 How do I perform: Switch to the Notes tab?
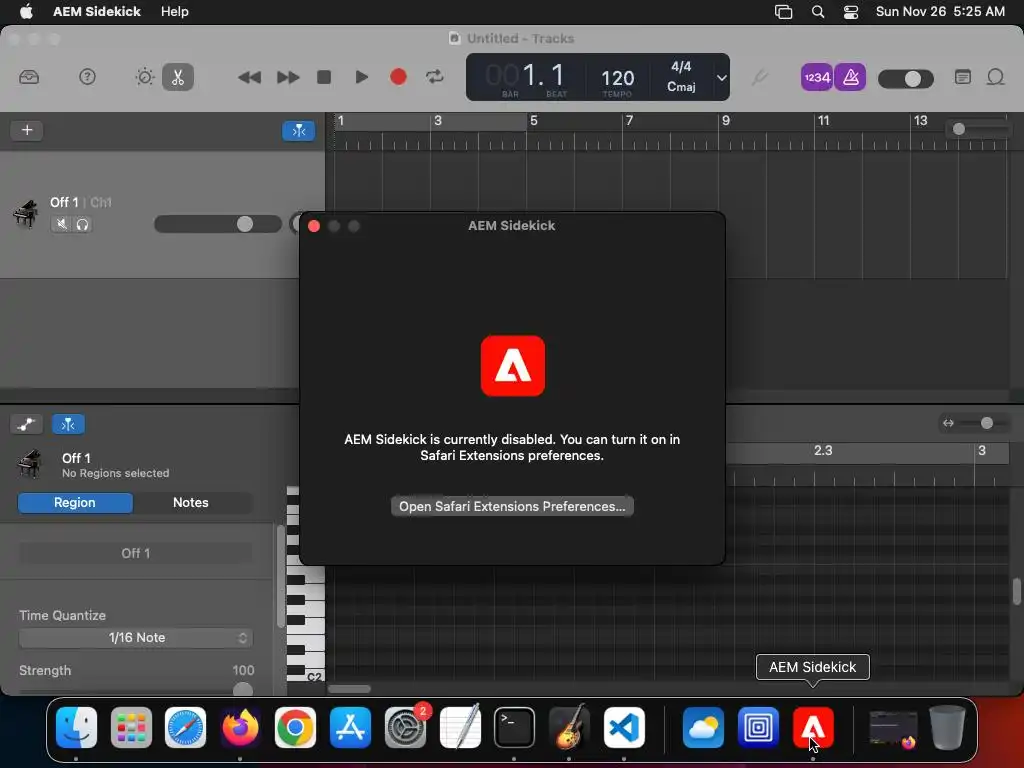(191, 502)
